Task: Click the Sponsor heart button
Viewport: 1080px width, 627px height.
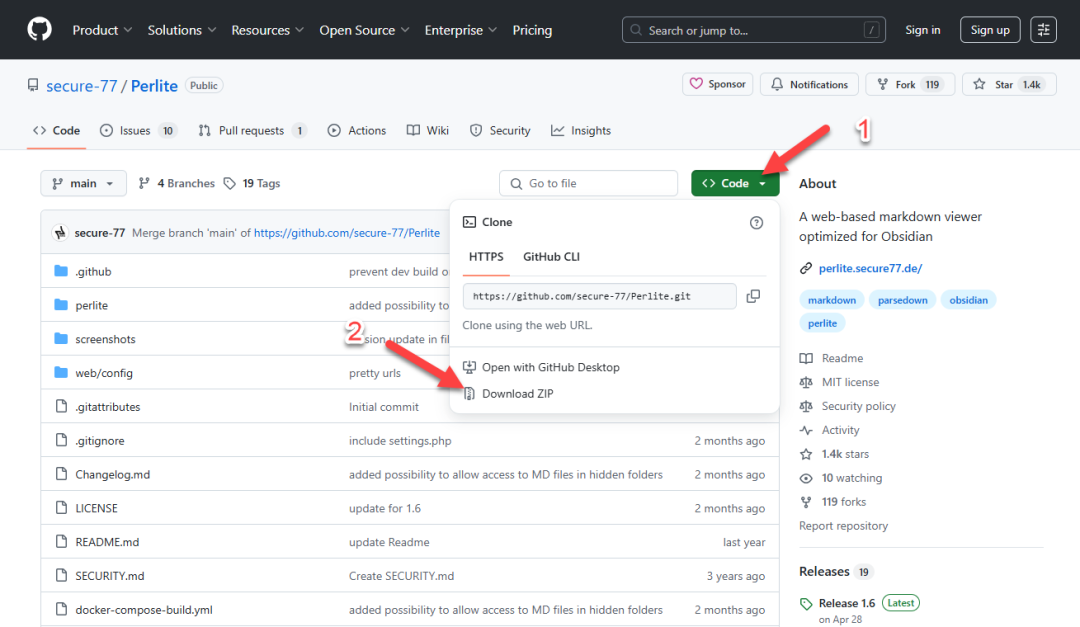Action: tap(717, 85)
